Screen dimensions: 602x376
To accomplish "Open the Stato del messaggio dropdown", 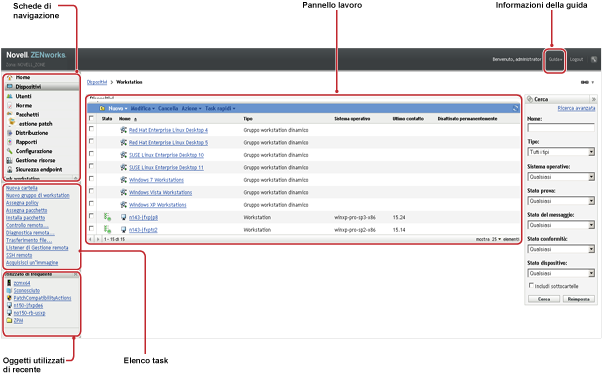I will (x=561, y=225).
